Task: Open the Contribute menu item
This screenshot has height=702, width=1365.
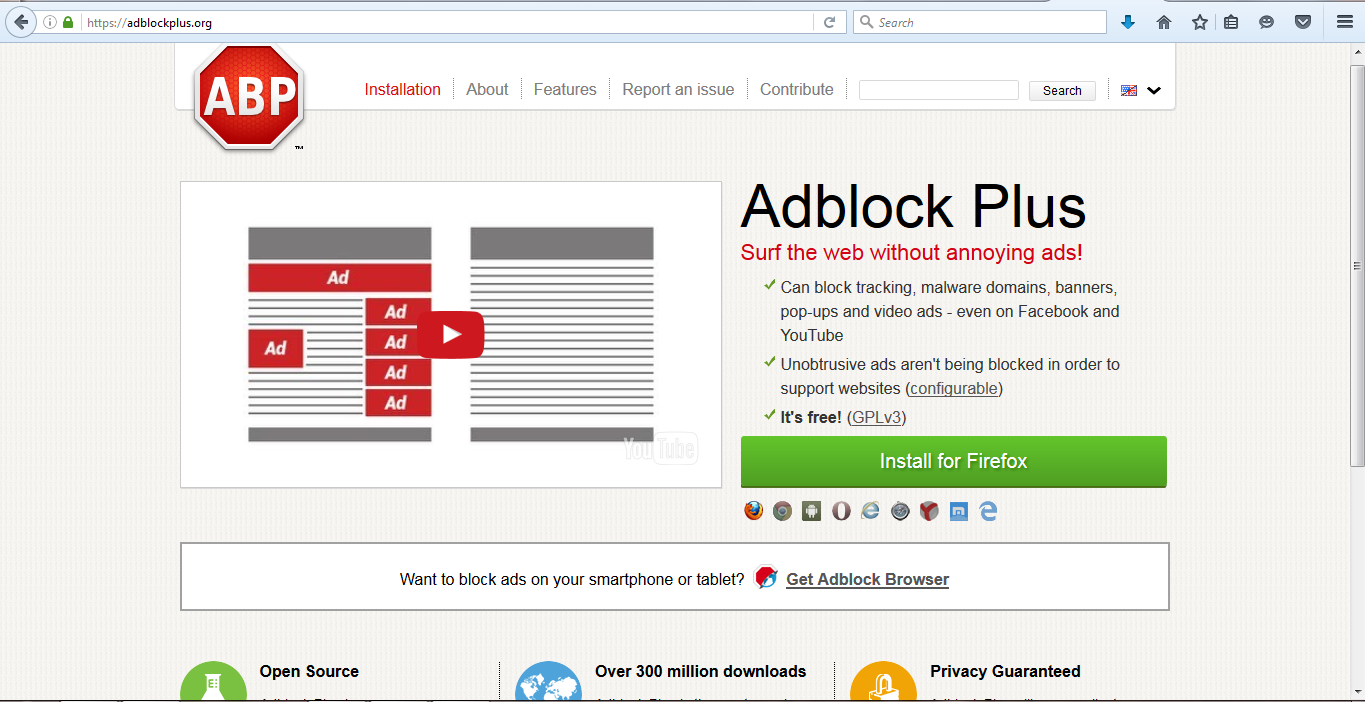Action: (797, 89)
